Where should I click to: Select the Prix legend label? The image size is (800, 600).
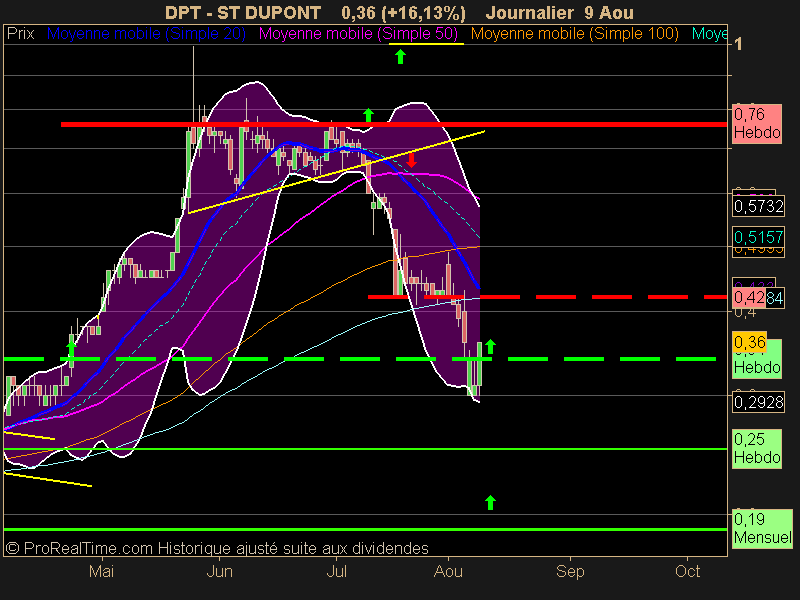tap(21, 34)
